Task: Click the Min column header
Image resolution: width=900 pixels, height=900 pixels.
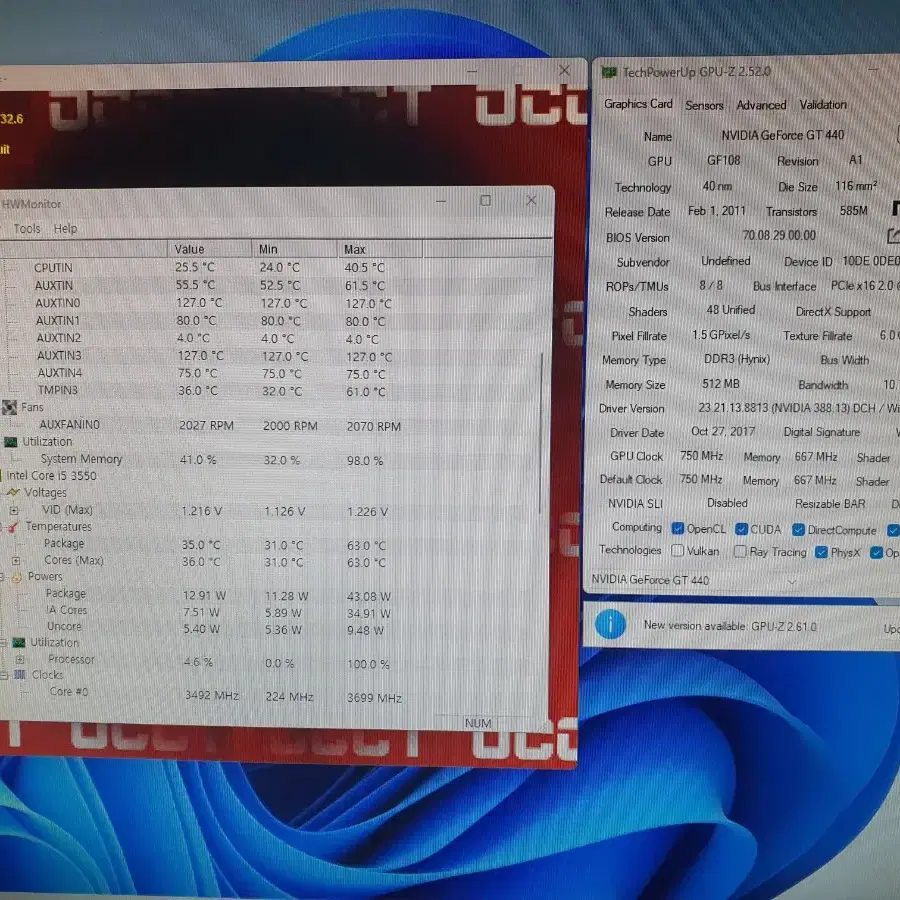Action: point(294,250)
